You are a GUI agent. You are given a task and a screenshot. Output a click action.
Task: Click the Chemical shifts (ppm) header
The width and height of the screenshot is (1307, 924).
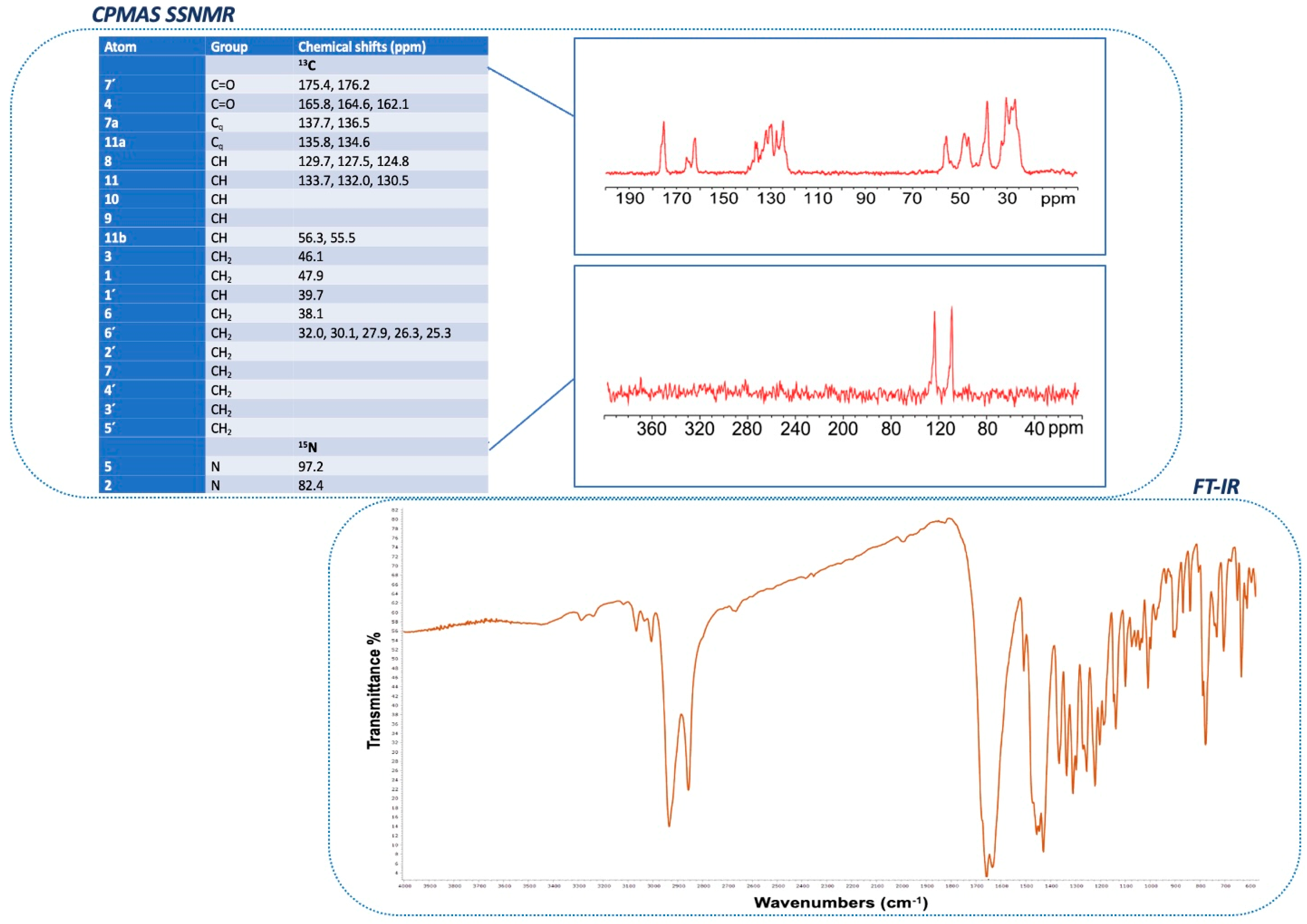[361, 47]
